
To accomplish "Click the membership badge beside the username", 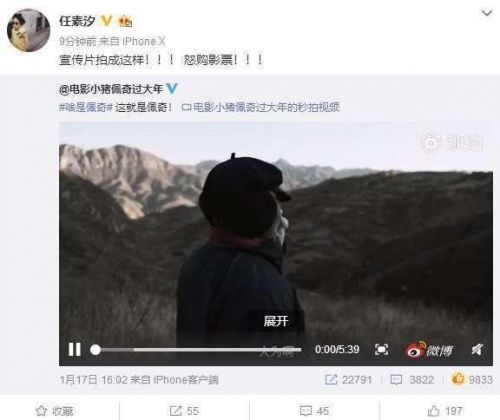I will [125, 21].
